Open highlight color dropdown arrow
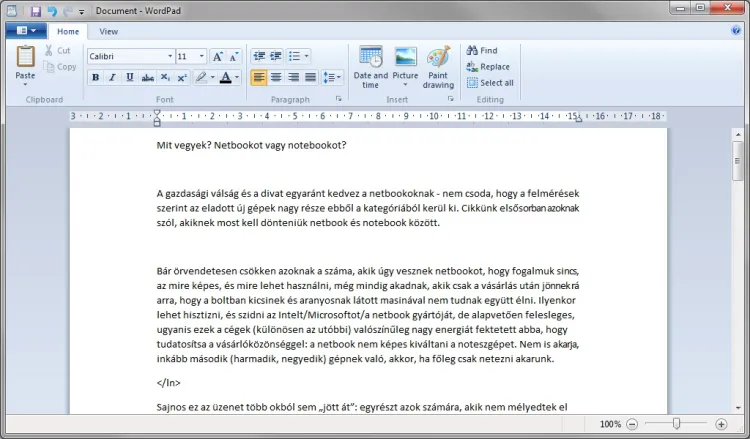The image size is (750, 439). (x=212, y=77)
